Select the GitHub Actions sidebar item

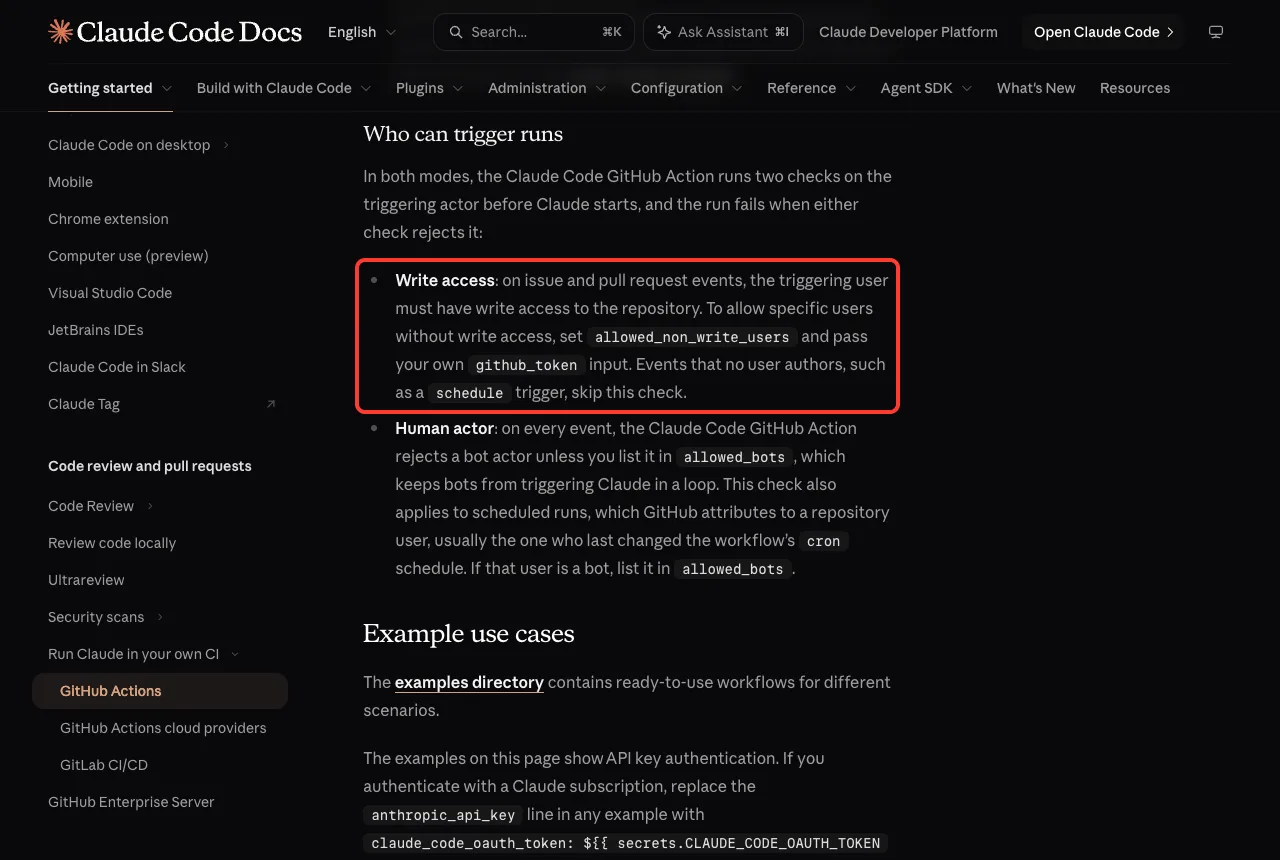coord(160,691)
